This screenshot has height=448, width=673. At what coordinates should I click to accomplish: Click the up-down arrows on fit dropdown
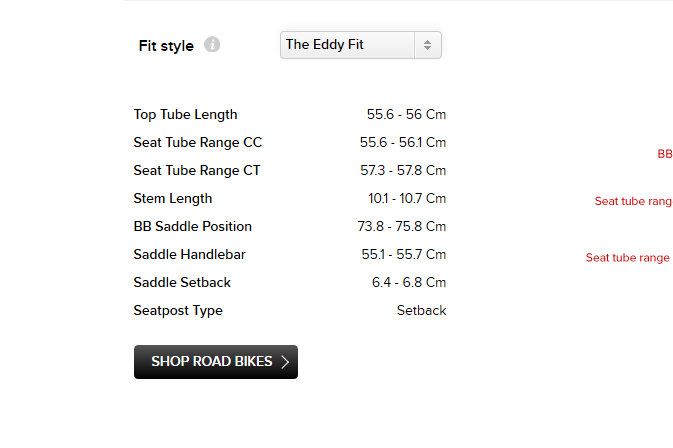click(427, 45)
